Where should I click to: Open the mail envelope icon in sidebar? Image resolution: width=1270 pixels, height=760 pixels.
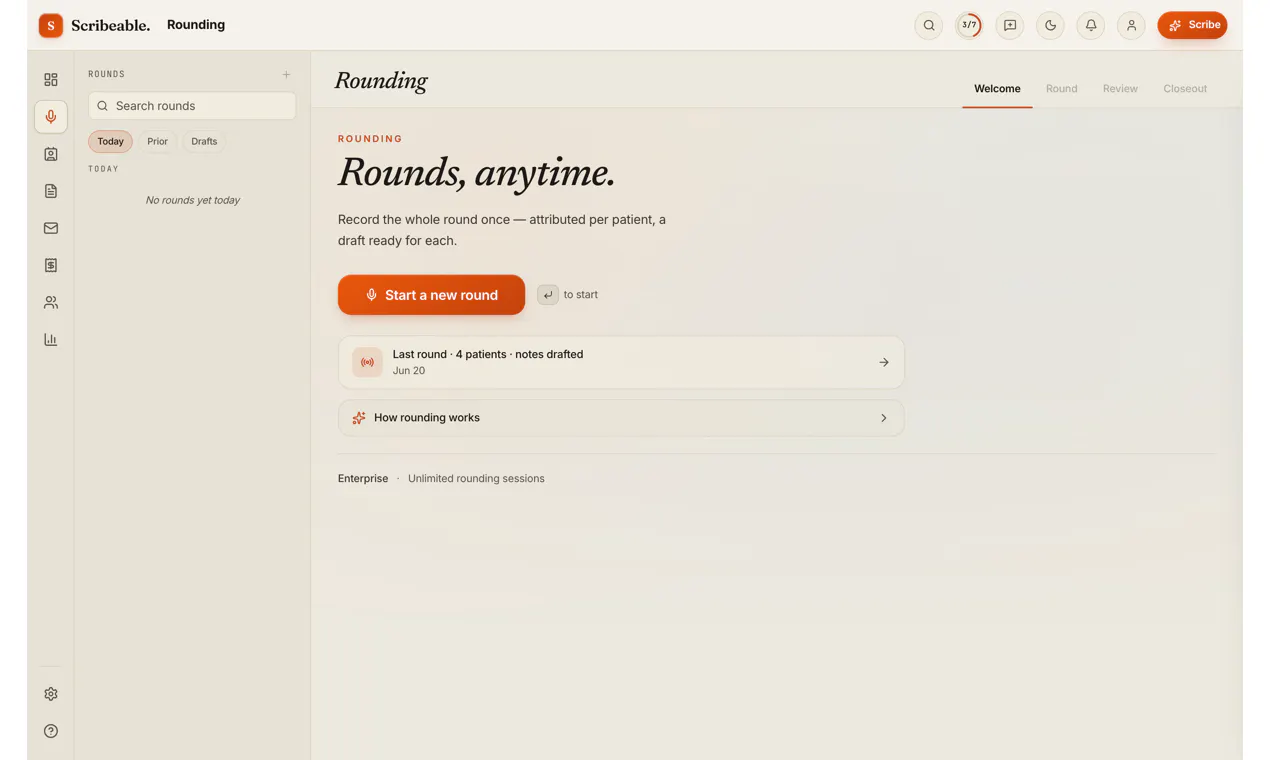click(x=51, y=228)
